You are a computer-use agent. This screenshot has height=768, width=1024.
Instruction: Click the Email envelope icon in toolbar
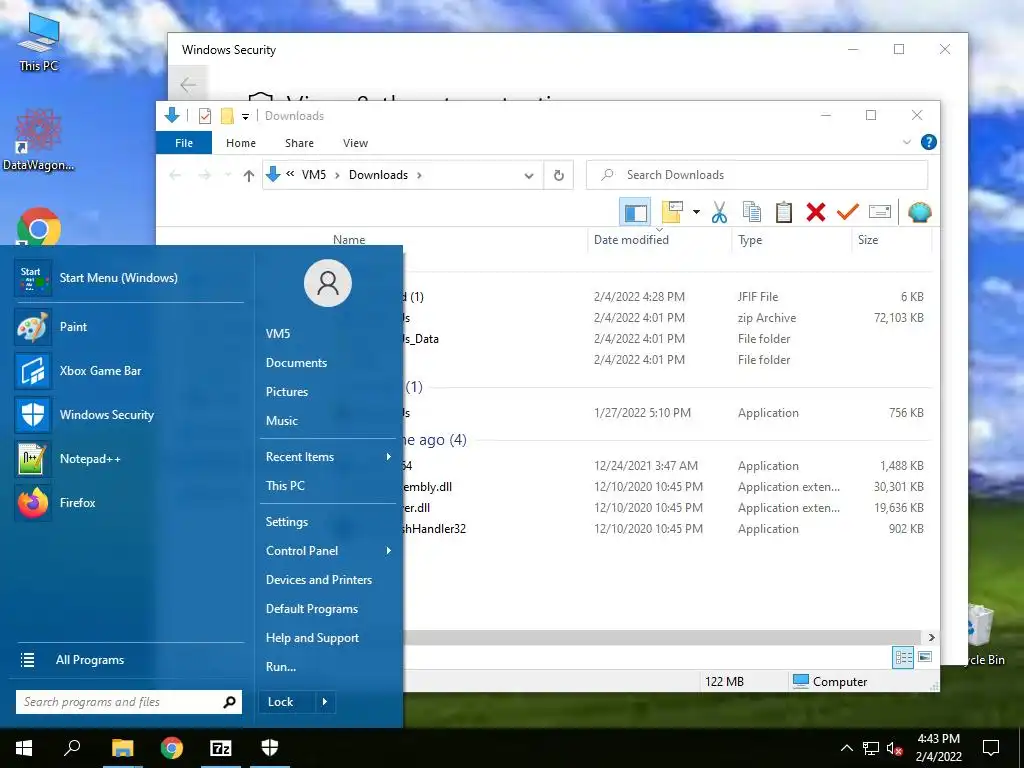(x=880, y=212)
